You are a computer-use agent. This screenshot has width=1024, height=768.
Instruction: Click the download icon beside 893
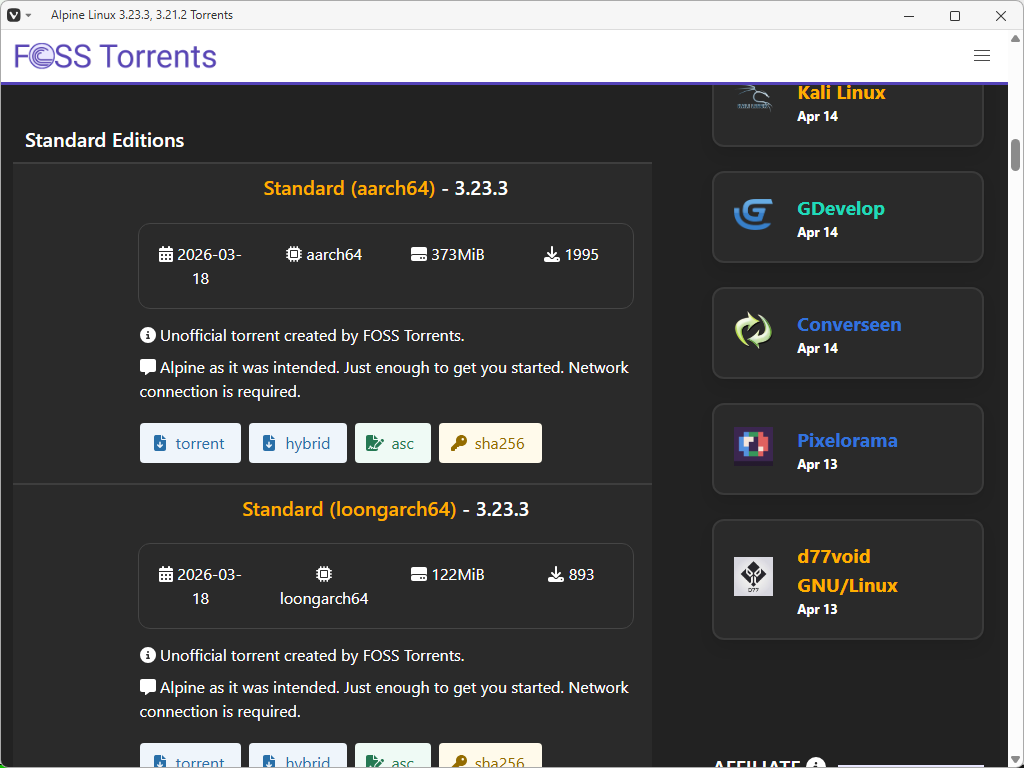[x=556, y=574]
